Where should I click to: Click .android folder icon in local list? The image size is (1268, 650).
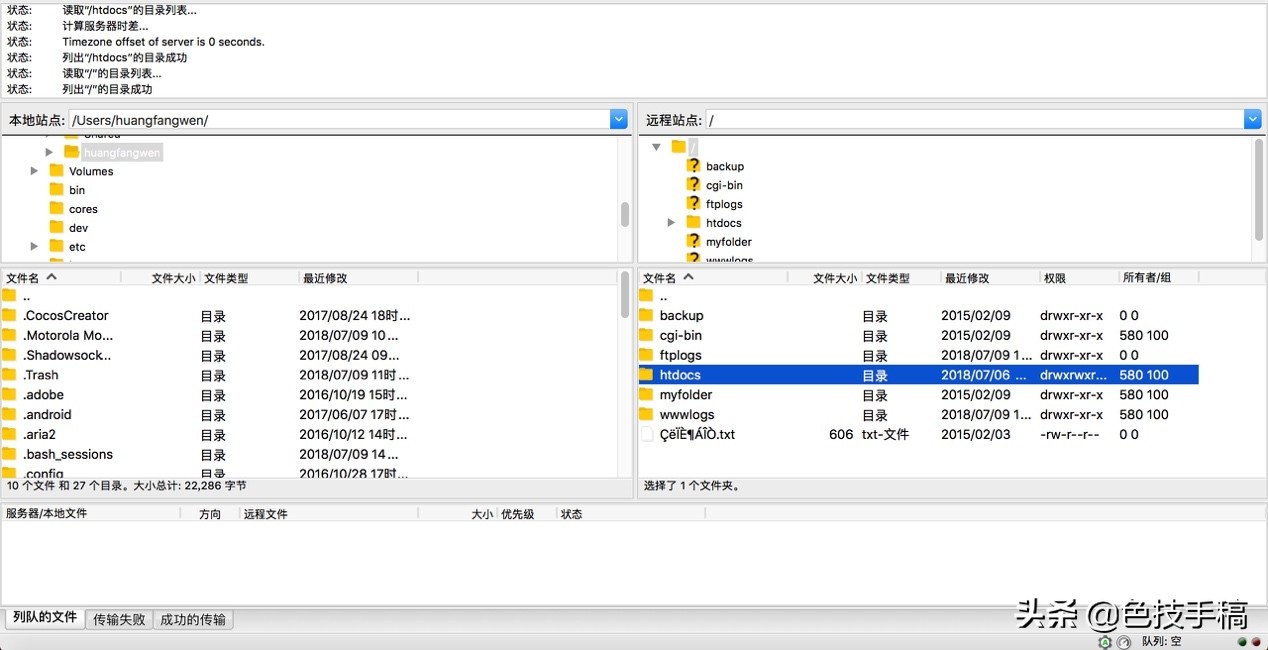coord(9,414)
